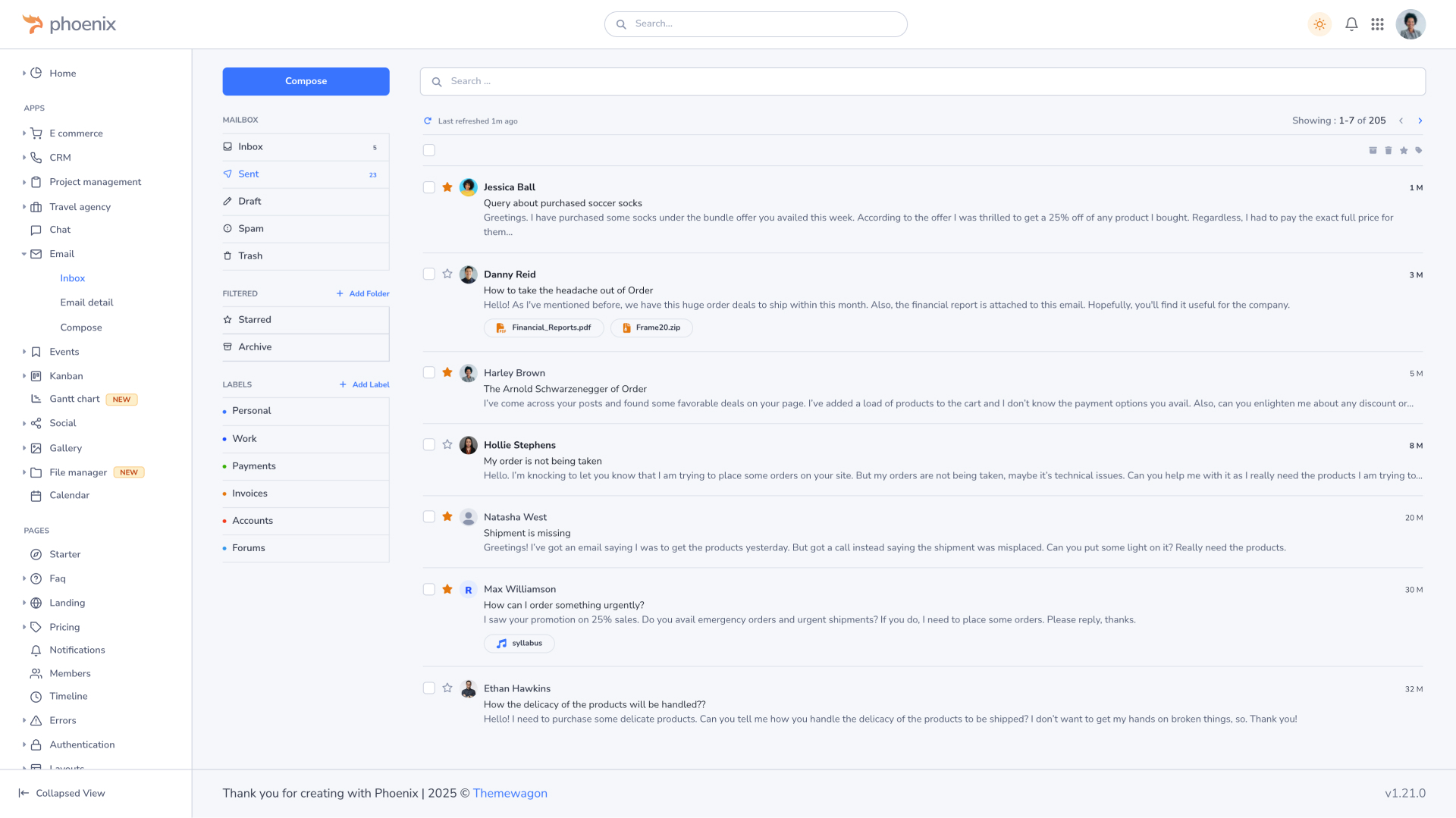Open the nine-dot apps grid
The height and width of the screenshot is (818, 1456).
(1377, 24)
